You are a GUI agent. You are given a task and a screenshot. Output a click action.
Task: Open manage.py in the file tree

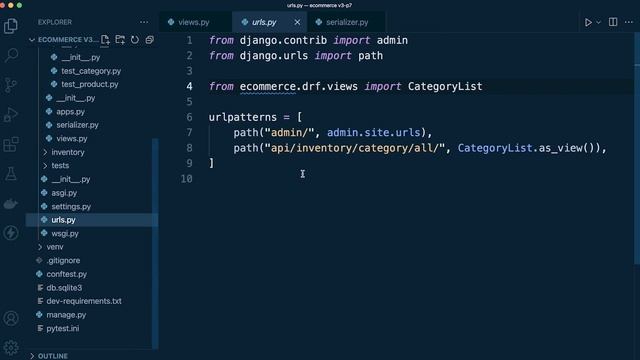click(66, 315)
